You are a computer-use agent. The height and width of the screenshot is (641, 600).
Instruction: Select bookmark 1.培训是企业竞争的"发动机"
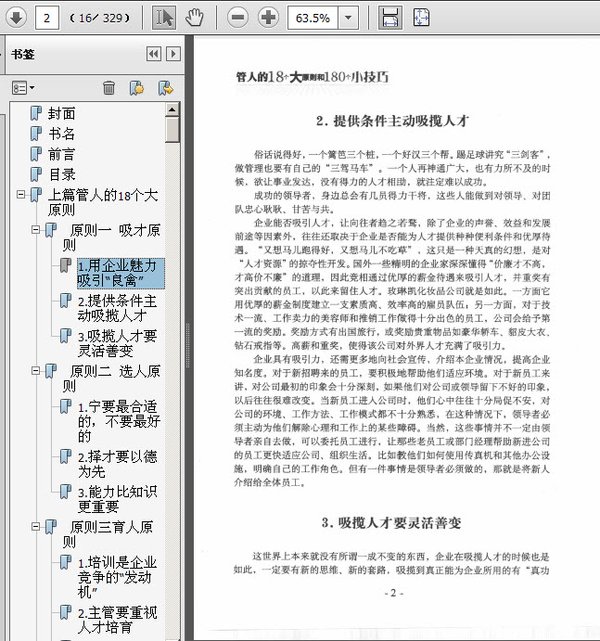point(117,577)
